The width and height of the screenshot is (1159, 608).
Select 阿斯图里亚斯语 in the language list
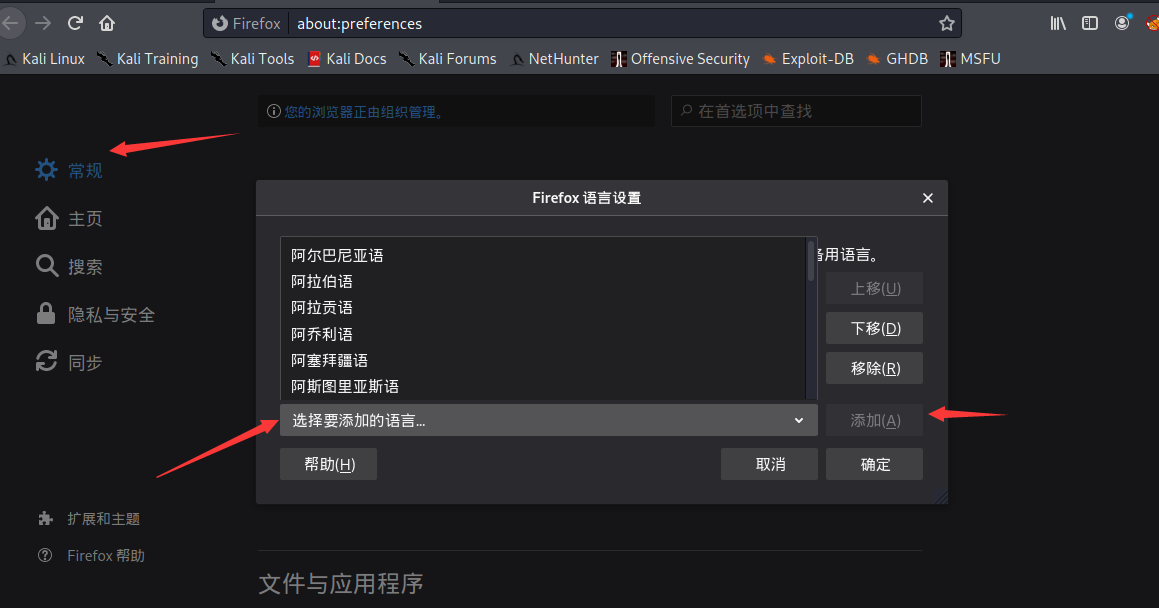[x=543, y=386]
